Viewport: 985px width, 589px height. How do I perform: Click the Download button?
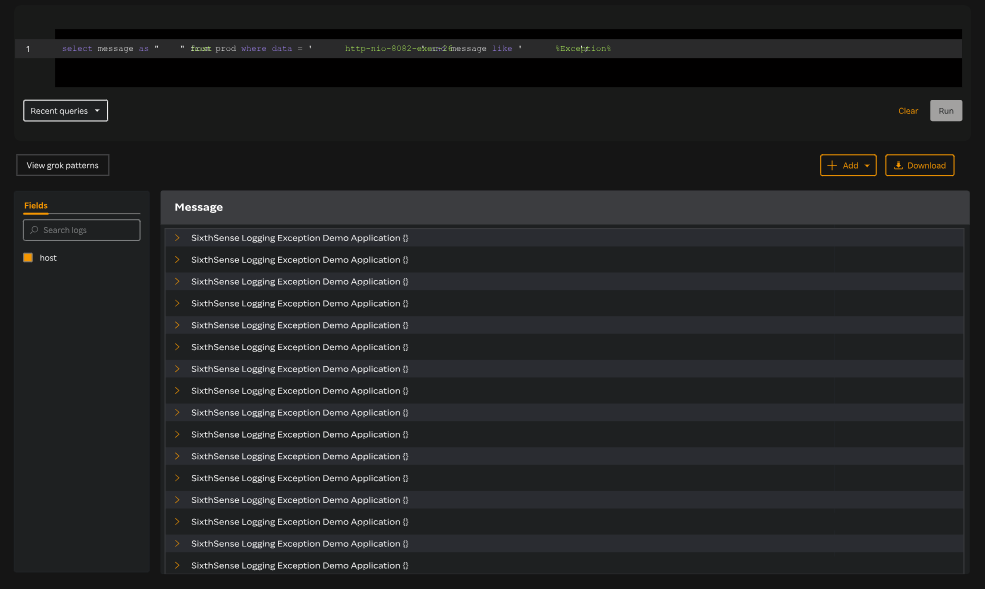tap(919, 165)
